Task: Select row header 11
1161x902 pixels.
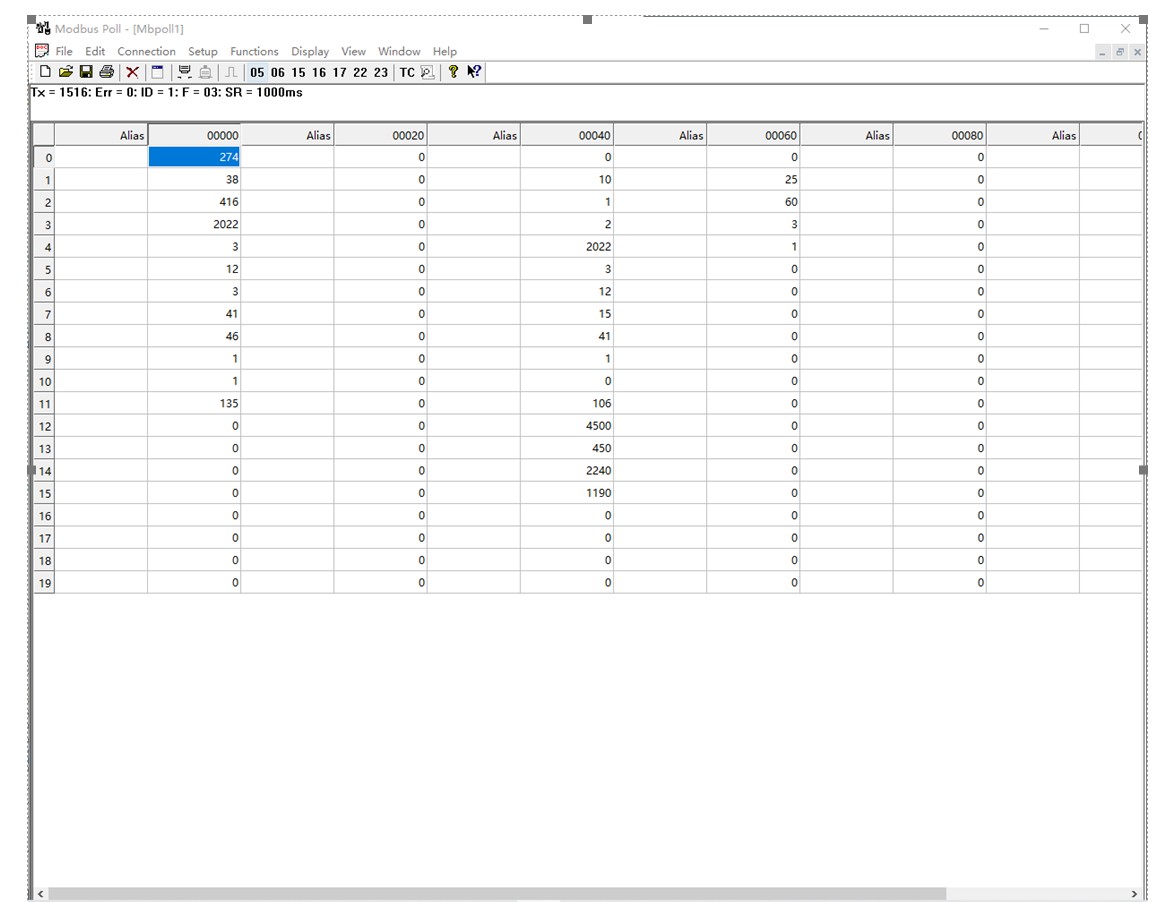Action: click(x=44, y=404)
